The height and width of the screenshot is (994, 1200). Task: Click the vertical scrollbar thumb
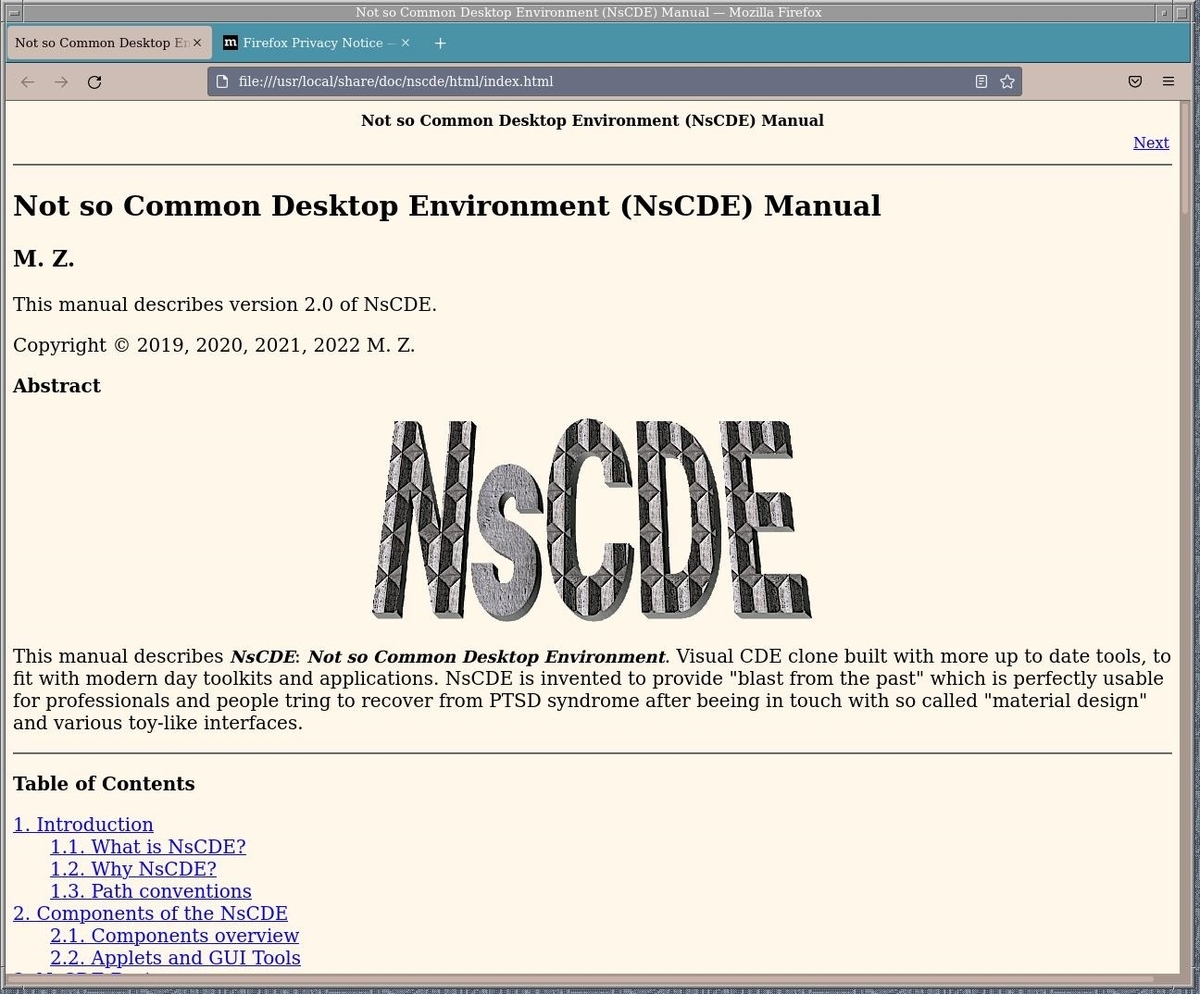[x=1185, y=157]
